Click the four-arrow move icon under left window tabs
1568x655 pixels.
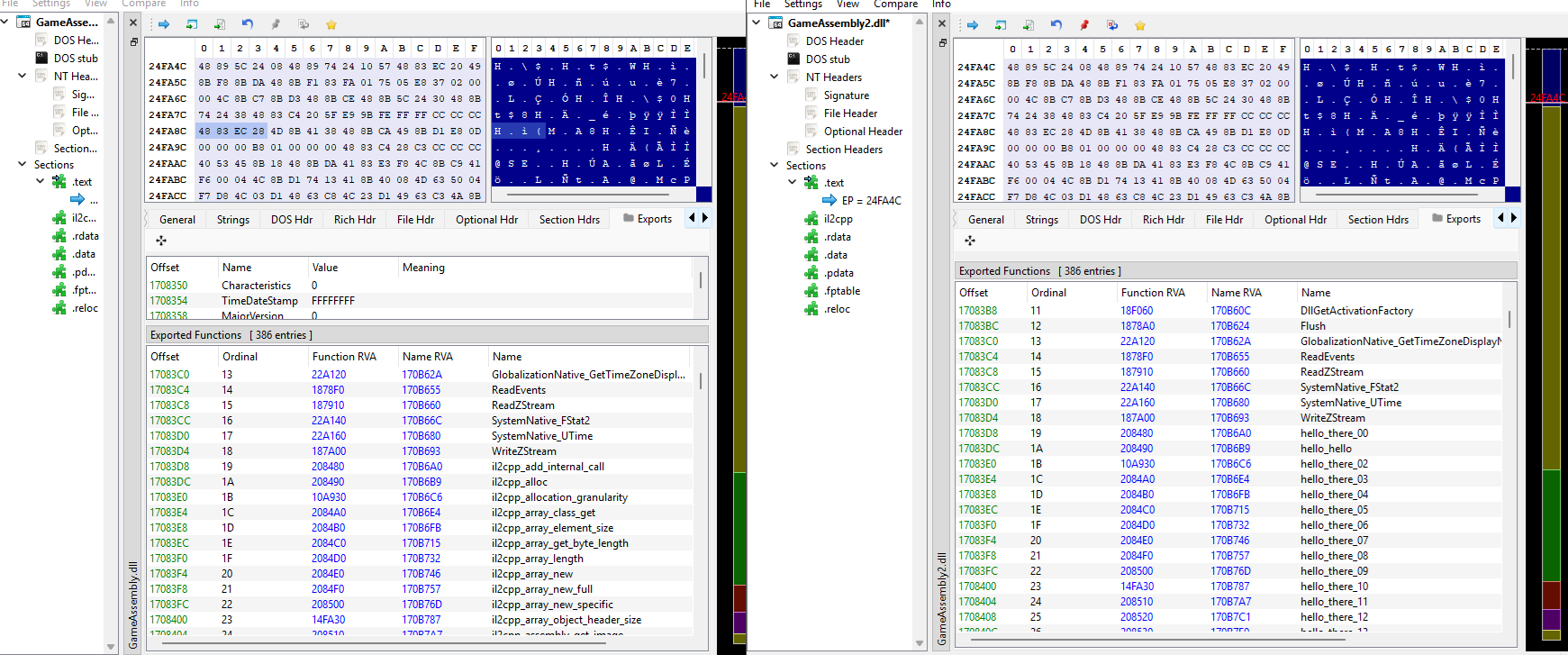(x=161, y=241)
